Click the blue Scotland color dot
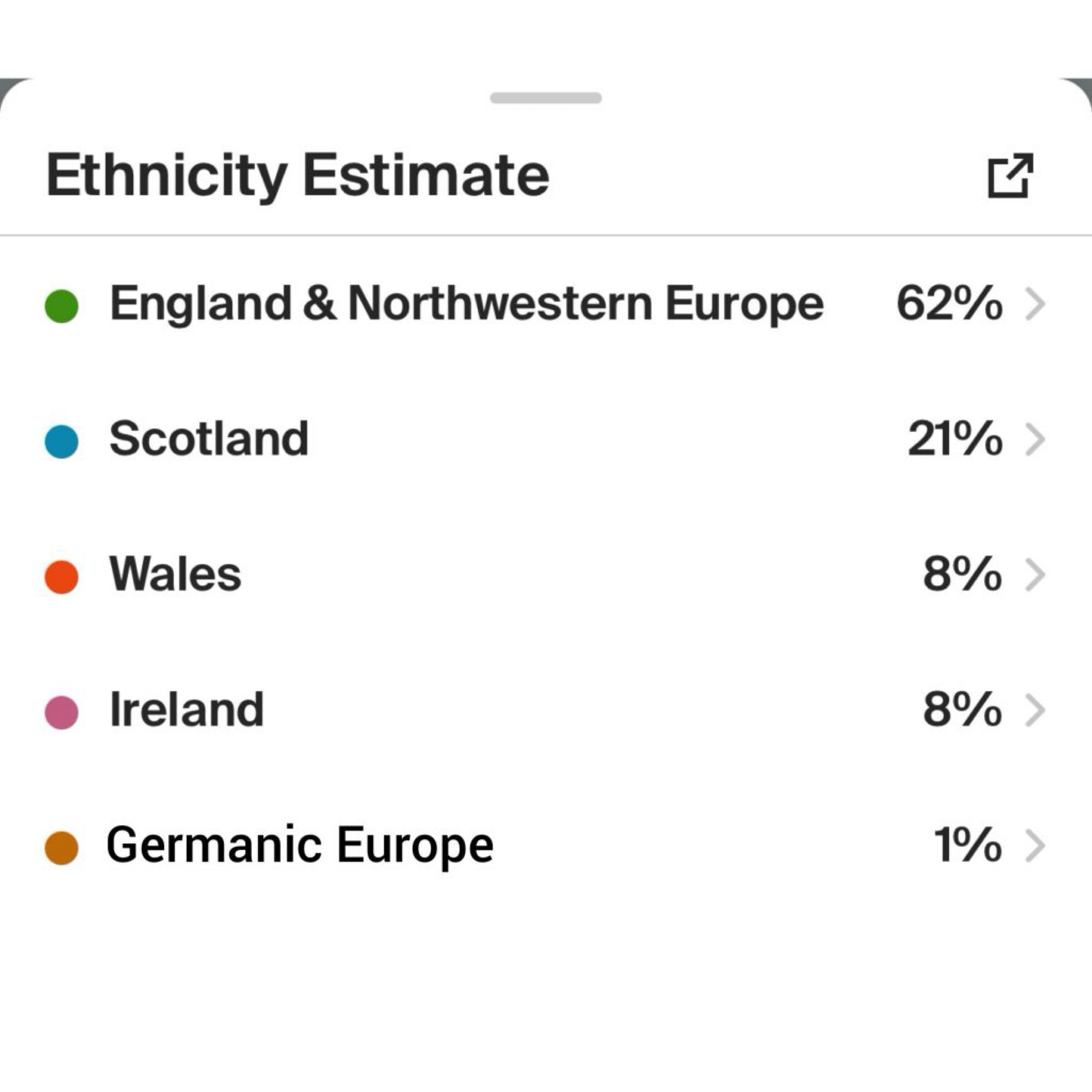Viewport: 1092px width, 1092px height. click(x=61, y=441)
